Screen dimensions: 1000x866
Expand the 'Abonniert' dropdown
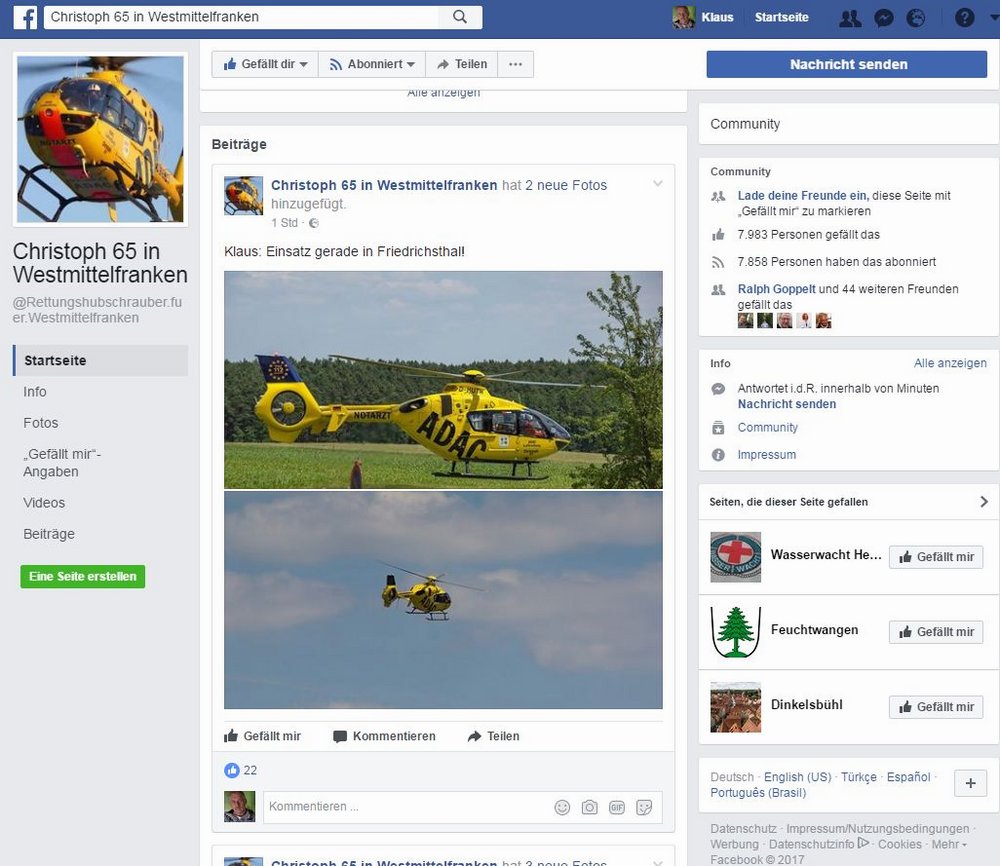click(x=372, y=64)
